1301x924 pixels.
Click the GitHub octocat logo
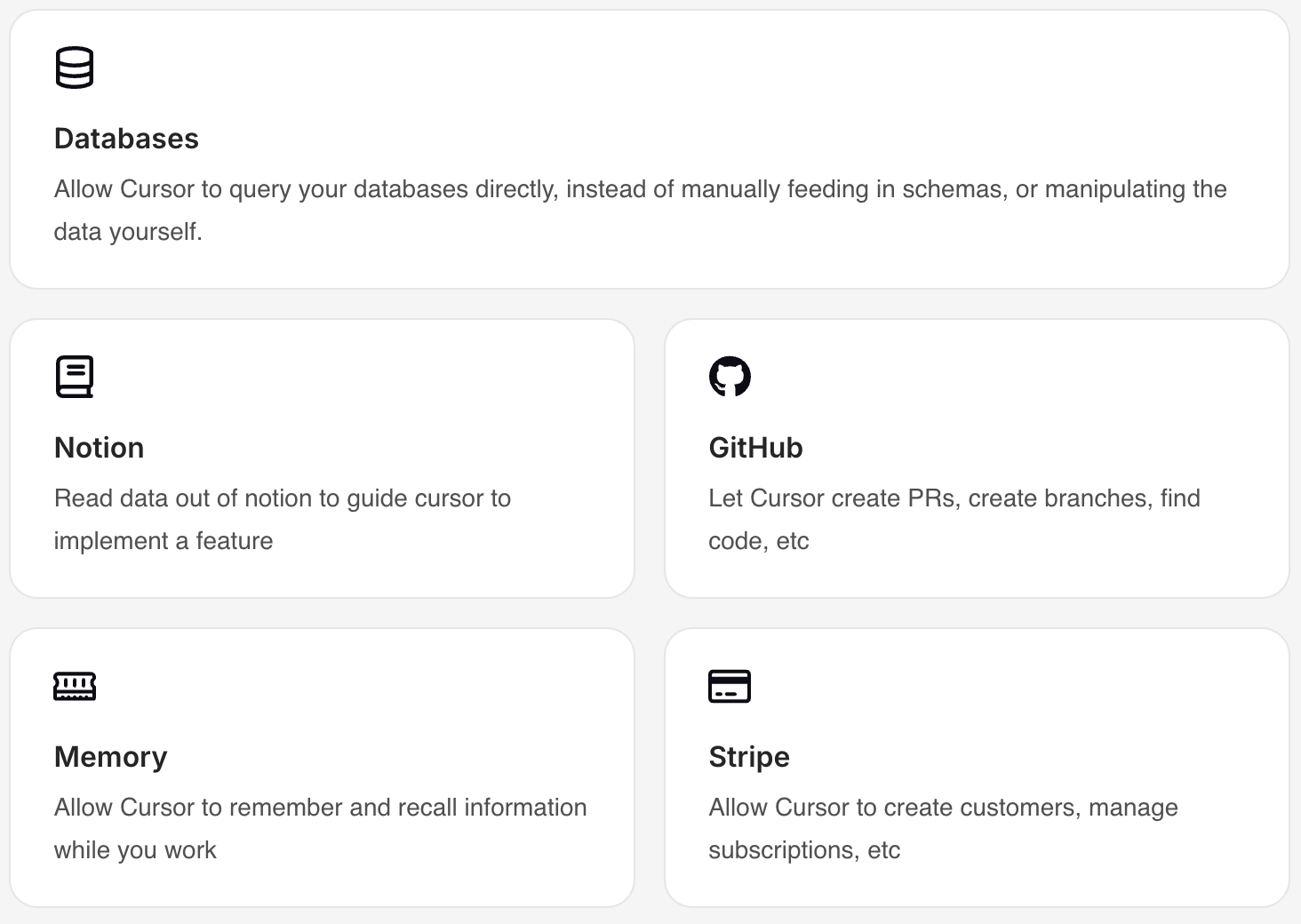[730, 377]
